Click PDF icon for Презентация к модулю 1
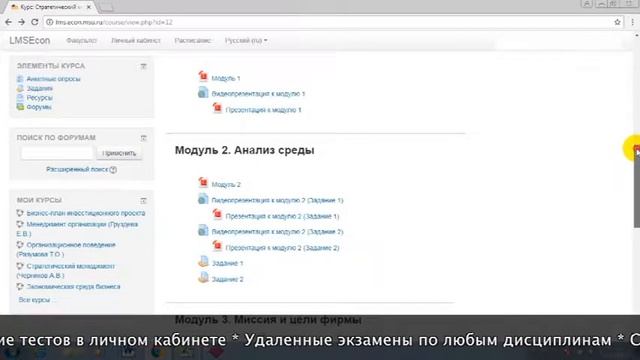640x360 pixels. point(217,108)
